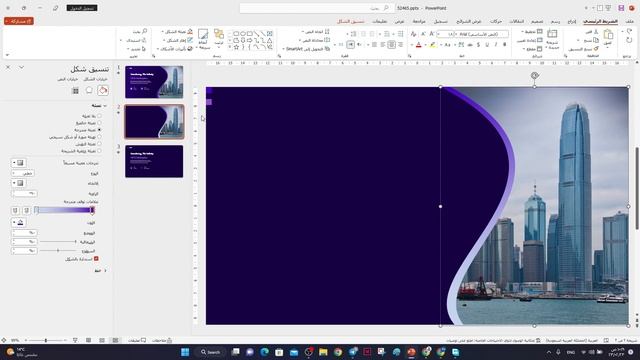Click the Shape Fill paint bucket icon
The image size is (640, 360).
coord(190,32)
